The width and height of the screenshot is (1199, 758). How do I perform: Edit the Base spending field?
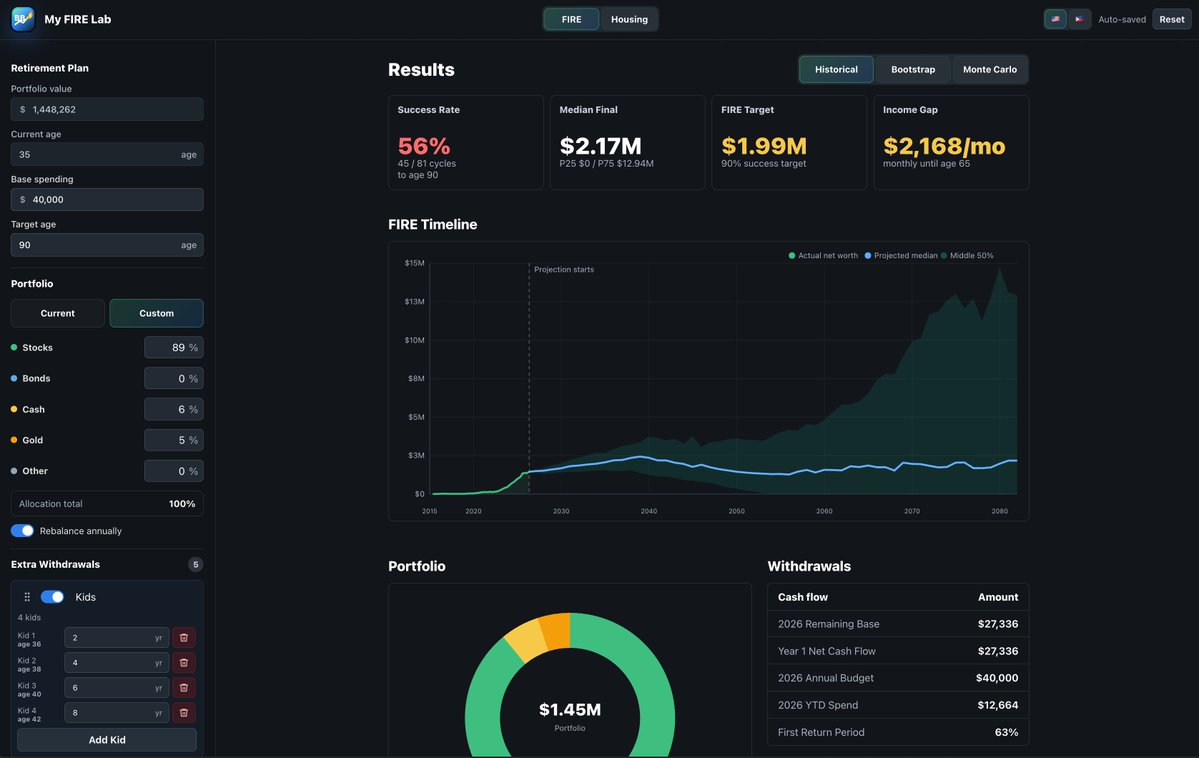pyautogui.click(x=107, y=200)
